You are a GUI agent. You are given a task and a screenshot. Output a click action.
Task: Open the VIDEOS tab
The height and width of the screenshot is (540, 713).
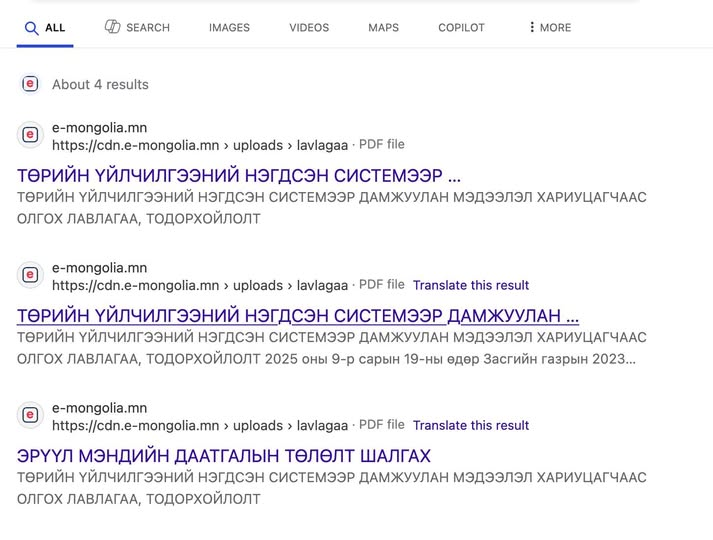[309, 28]
